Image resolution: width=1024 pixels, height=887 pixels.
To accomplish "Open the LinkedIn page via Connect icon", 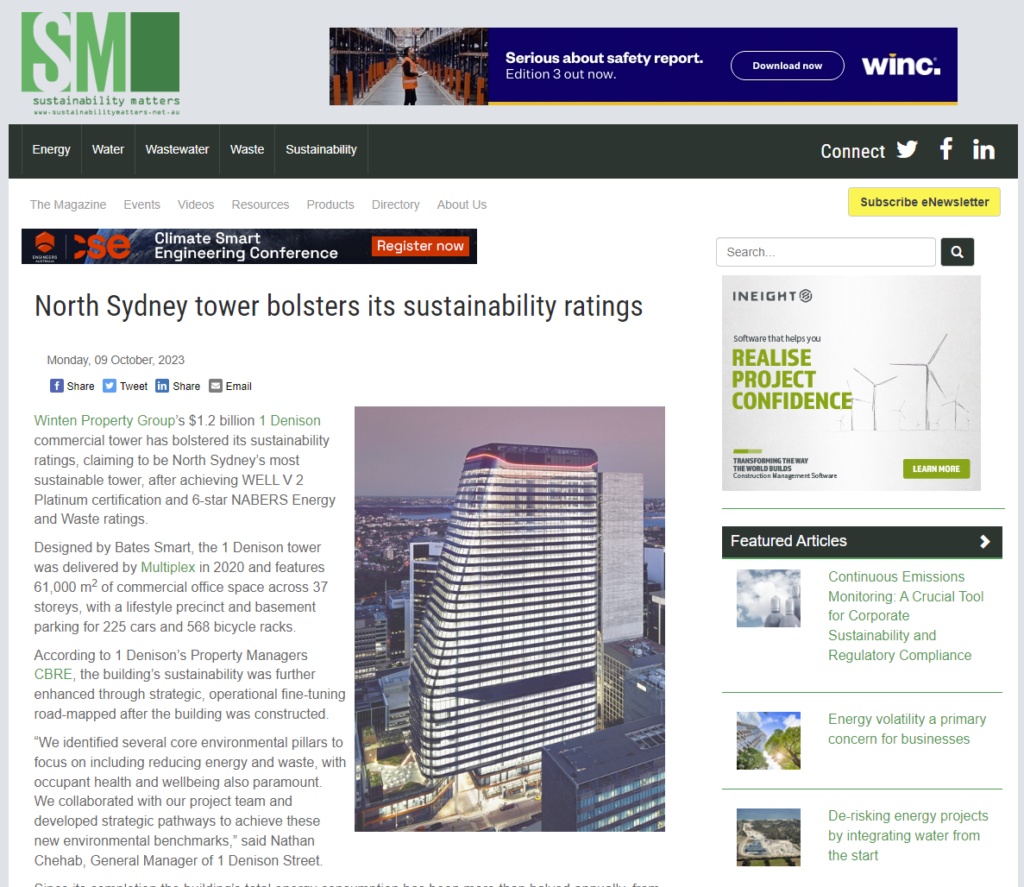I will [983, 150].
